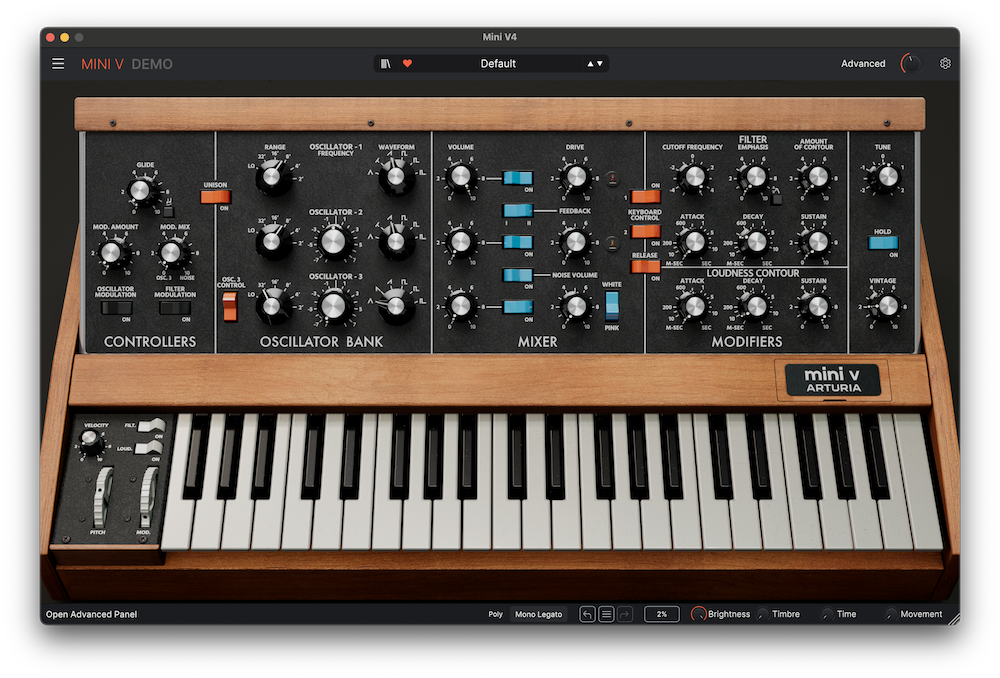1000x678 pixels.
Task: Select the next preset with down arrow
Action: click(600, 64)
